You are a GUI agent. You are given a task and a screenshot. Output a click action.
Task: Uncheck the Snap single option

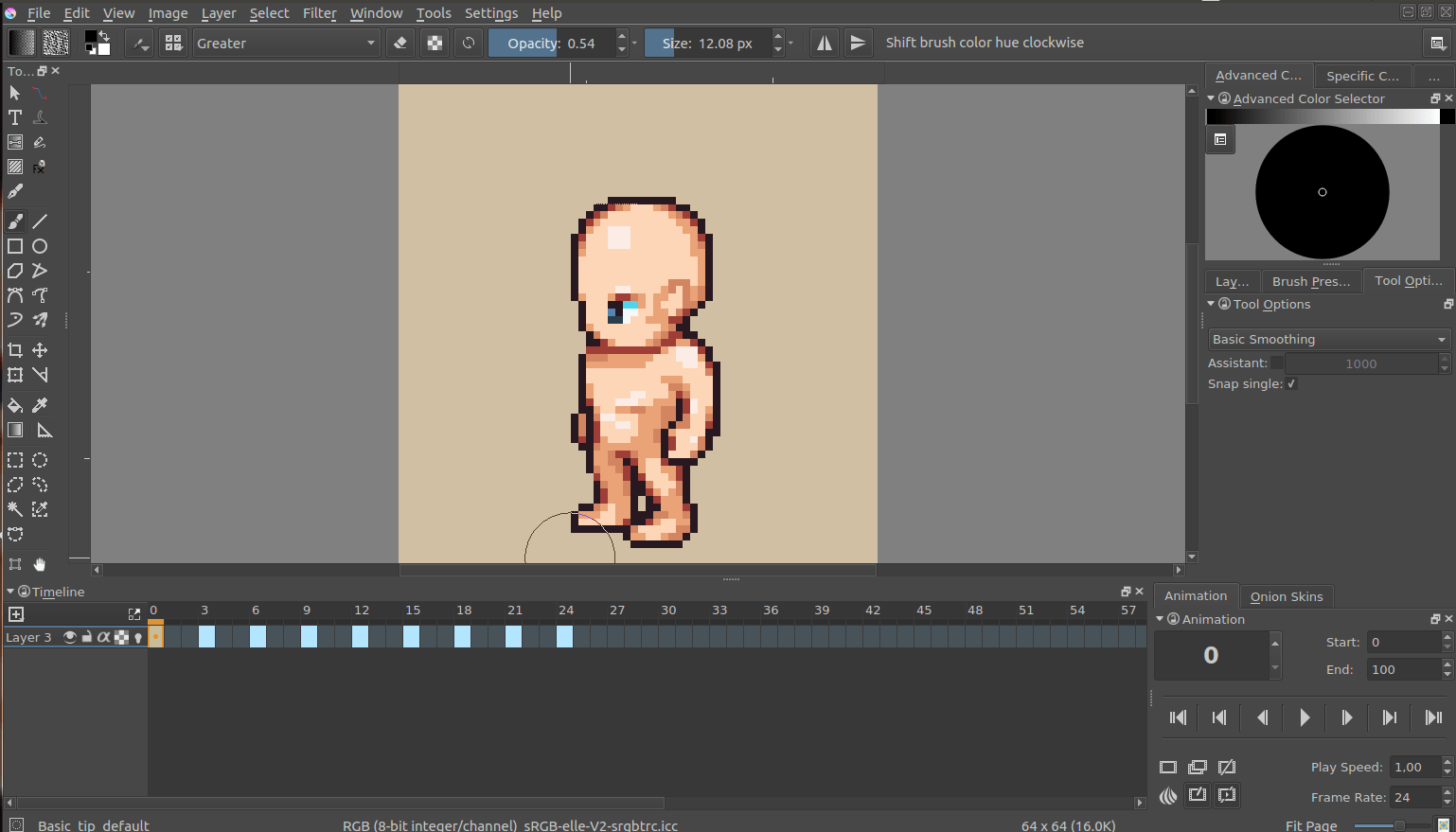point(1290,383)
